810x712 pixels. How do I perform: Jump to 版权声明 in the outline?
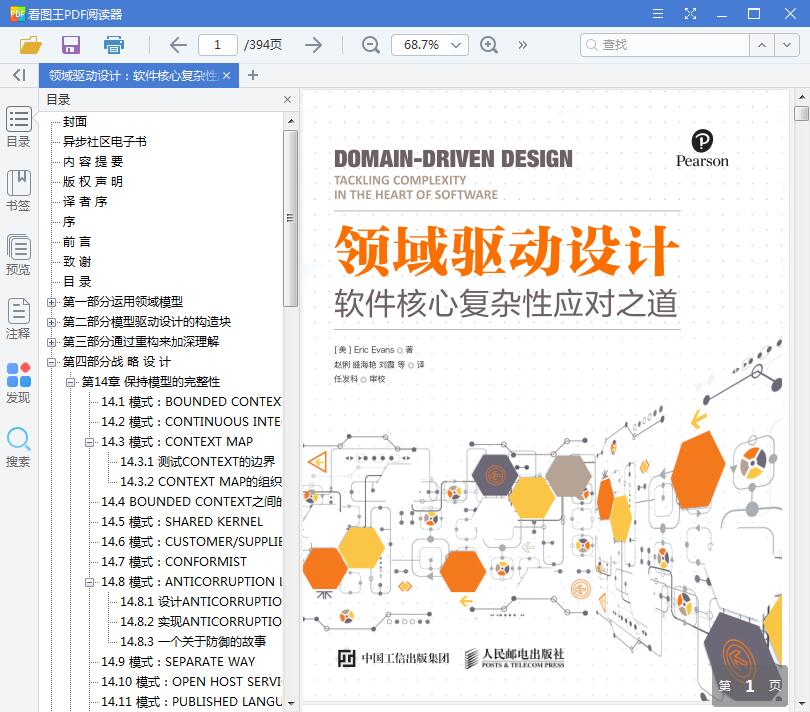pyautogui.click(x=93, y=182)
